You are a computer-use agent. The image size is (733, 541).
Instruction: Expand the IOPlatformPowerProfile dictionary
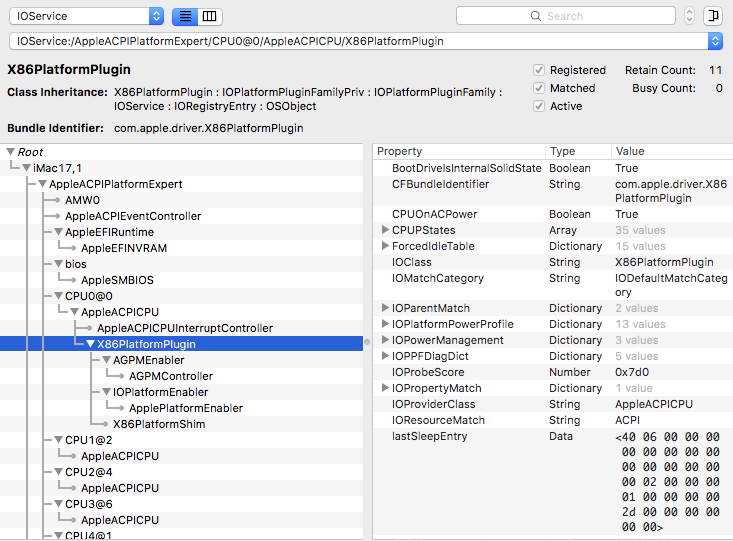pos(386,324)
